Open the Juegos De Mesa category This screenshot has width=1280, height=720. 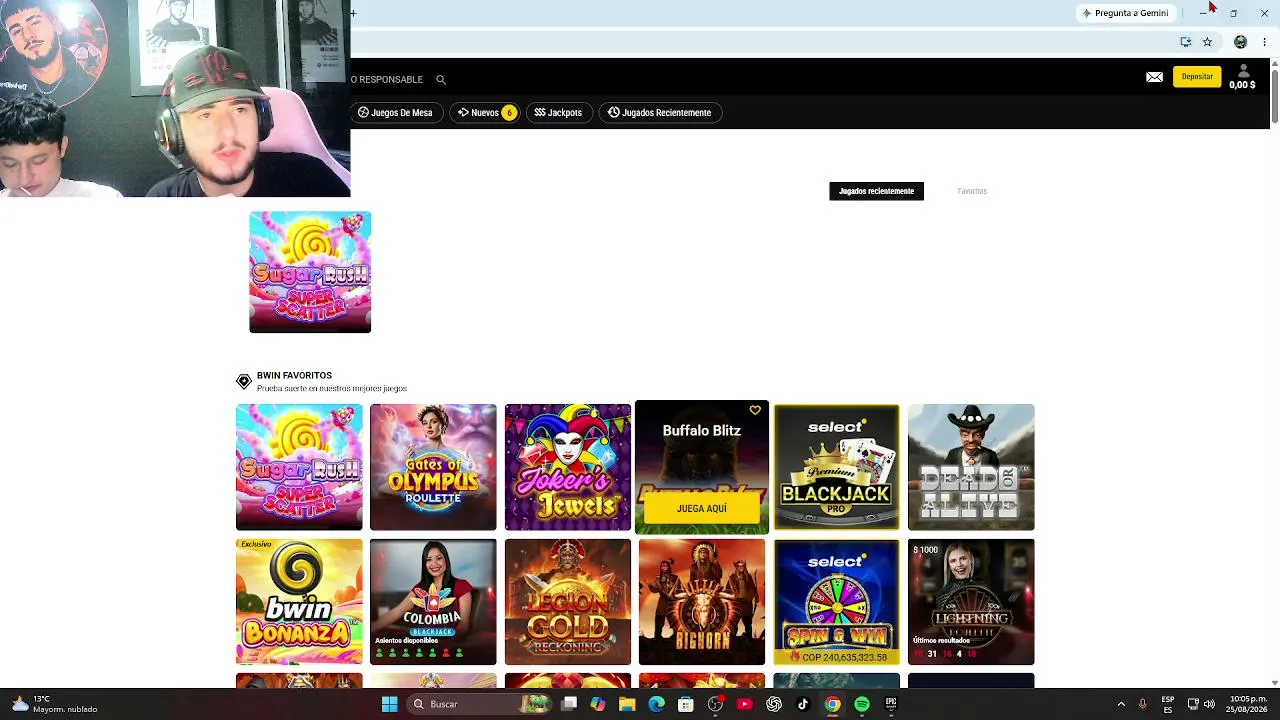[x=395, y=113]
